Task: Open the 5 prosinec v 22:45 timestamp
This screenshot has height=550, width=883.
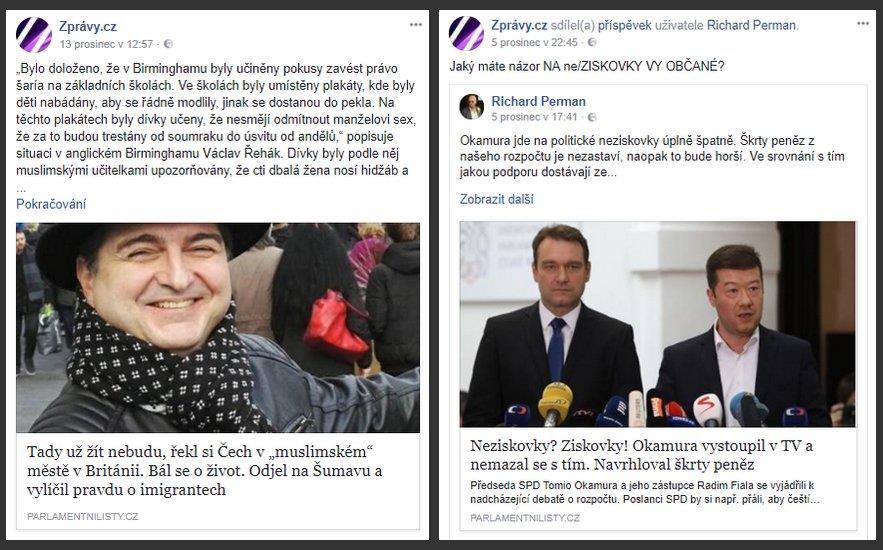Action: tap(534, 42)
